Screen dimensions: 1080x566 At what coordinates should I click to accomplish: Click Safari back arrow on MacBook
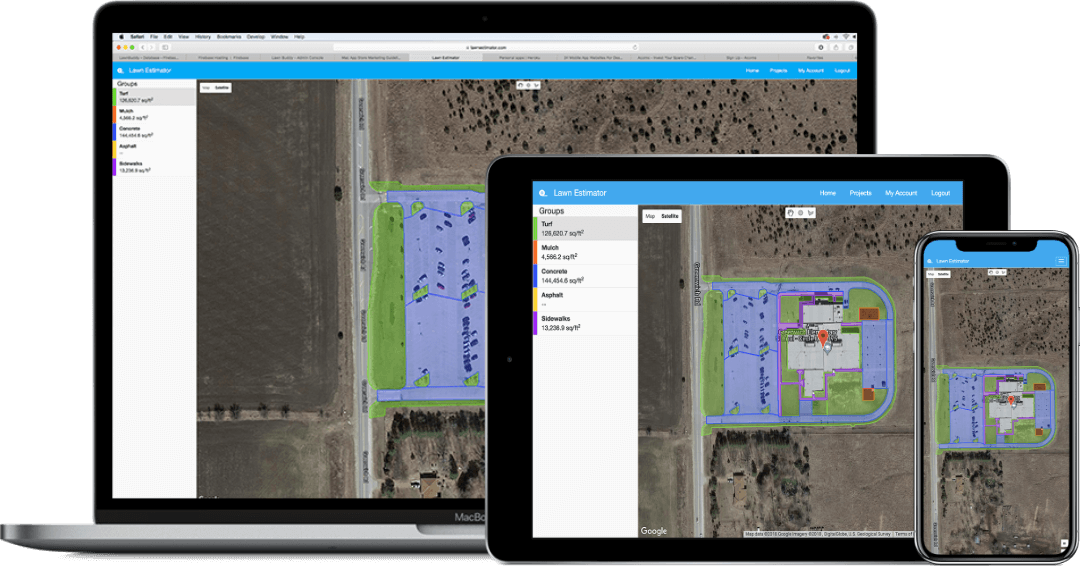point(143,48)
